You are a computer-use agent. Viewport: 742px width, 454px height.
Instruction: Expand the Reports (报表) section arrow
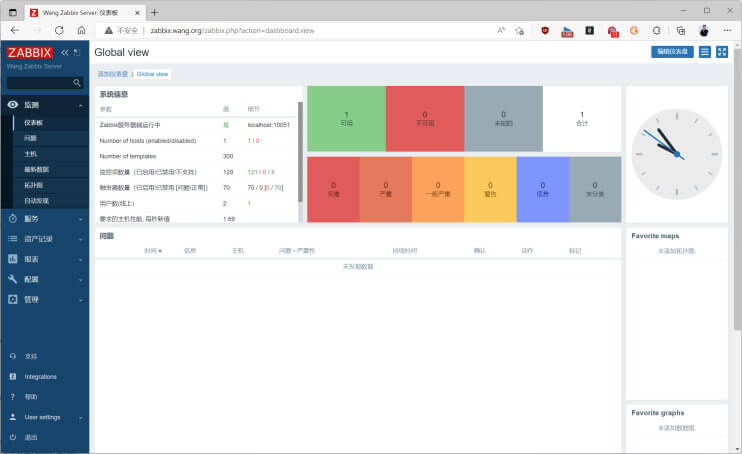[80, 259]
